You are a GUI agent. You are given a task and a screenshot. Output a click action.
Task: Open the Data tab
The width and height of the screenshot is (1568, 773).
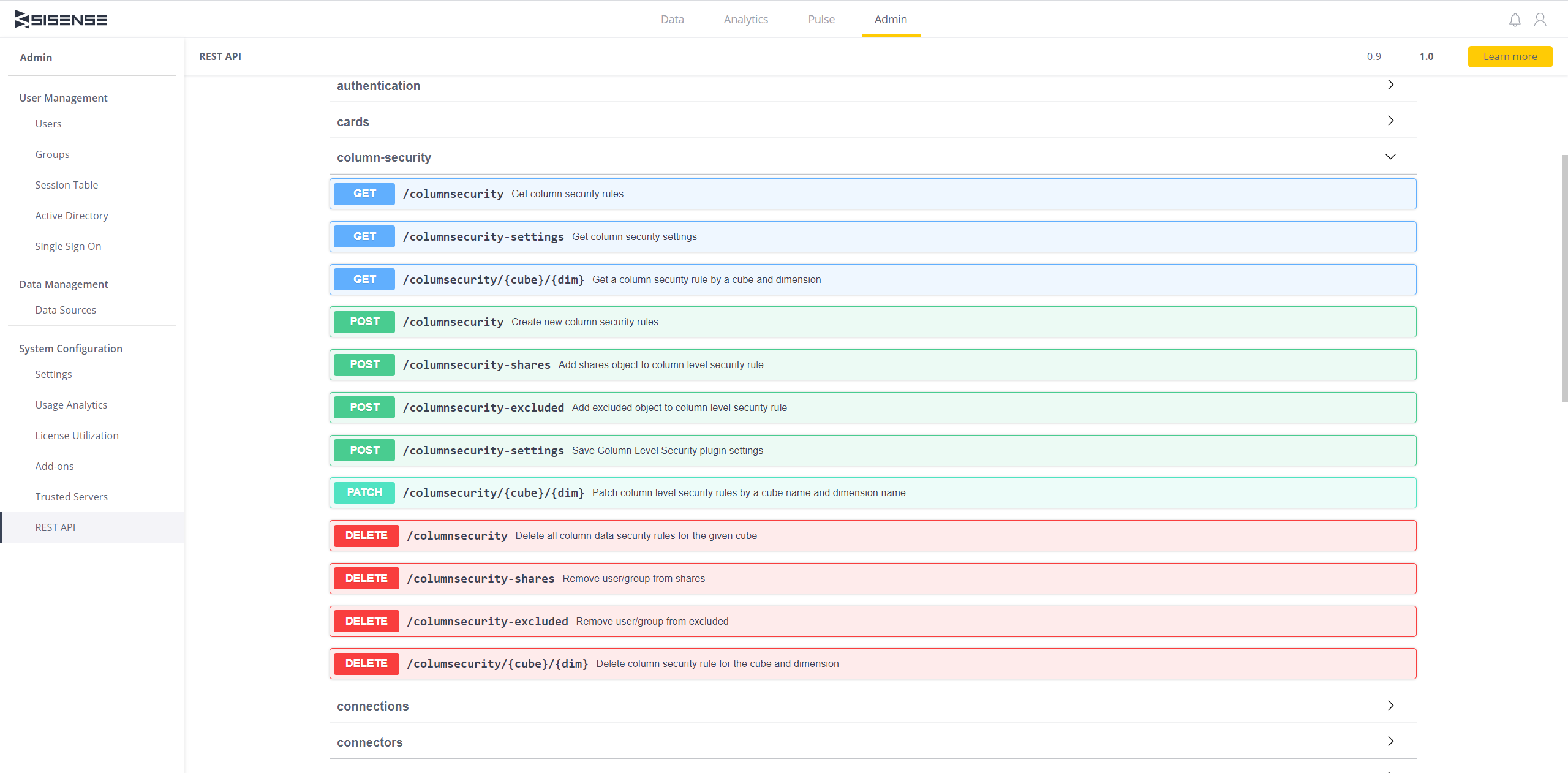point(672,19)
